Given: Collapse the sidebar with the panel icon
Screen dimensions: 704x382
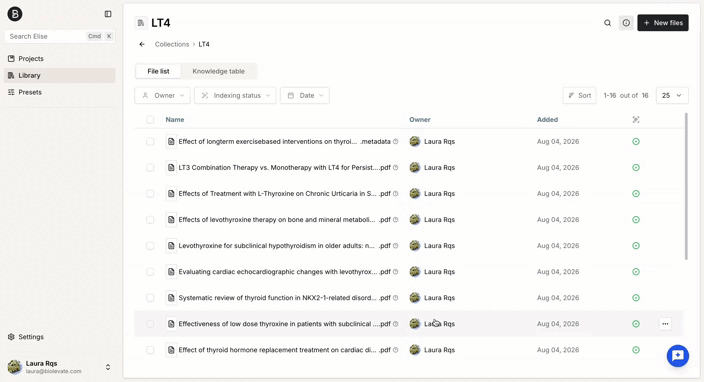Looking at the screenshot, I should pos(108,14).
